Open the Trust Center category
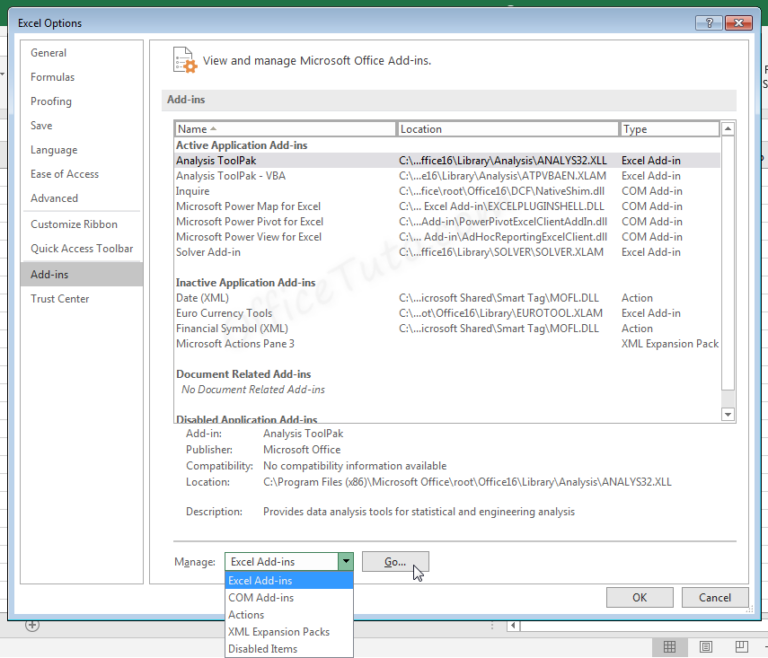 (60, 299)
